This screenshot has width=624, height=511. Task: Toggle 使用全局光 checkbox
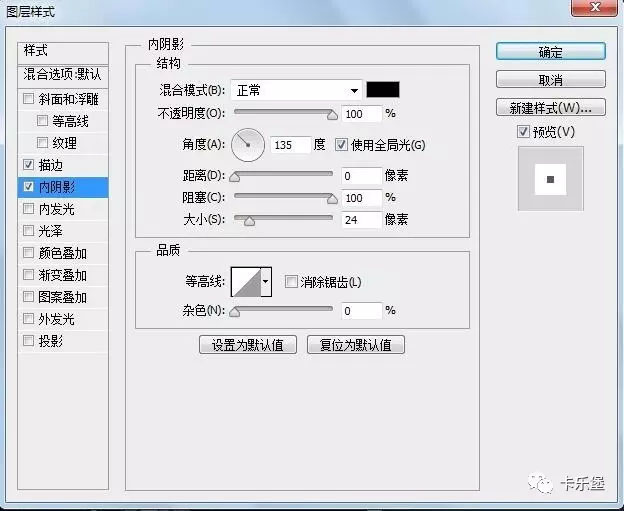click(341, 144)
